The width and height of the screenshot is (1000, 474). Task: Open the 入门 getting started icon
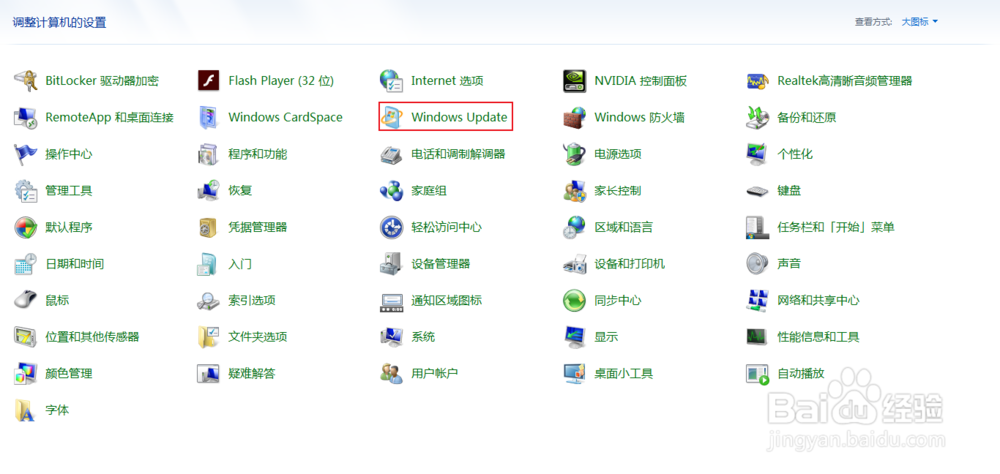click(x=209, y=263)
